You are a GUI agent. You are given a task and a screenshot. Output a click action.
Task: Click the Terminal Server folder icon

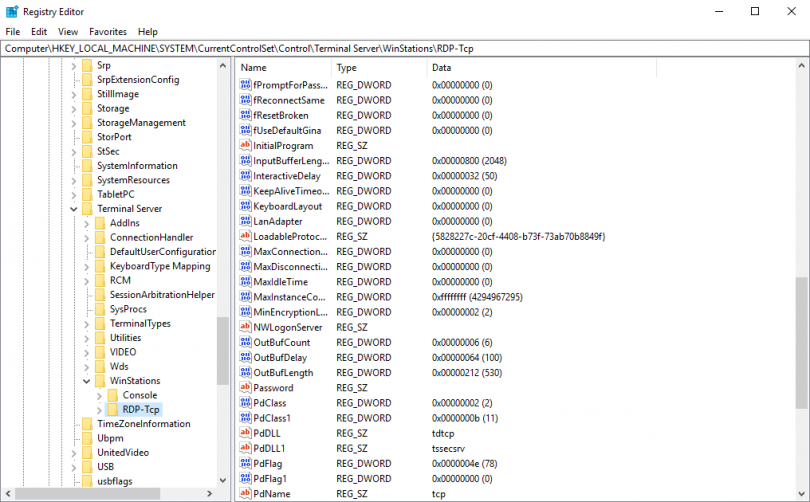pyautogui.click(x=87, y=209)
